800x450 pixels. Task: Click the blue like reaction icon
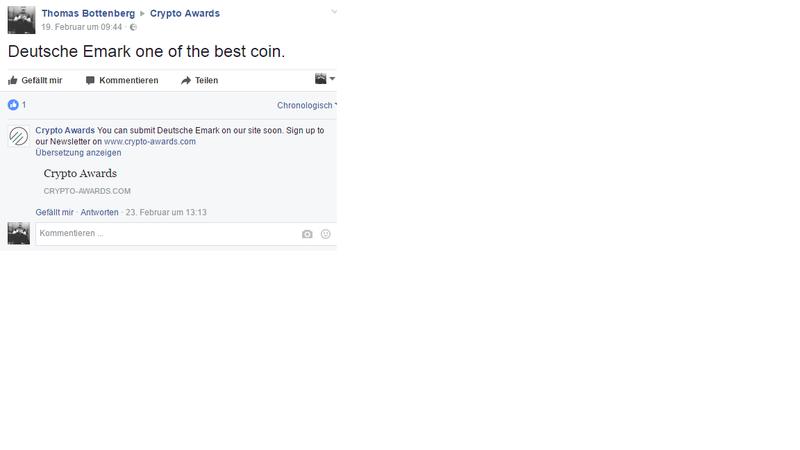point(13,105)
